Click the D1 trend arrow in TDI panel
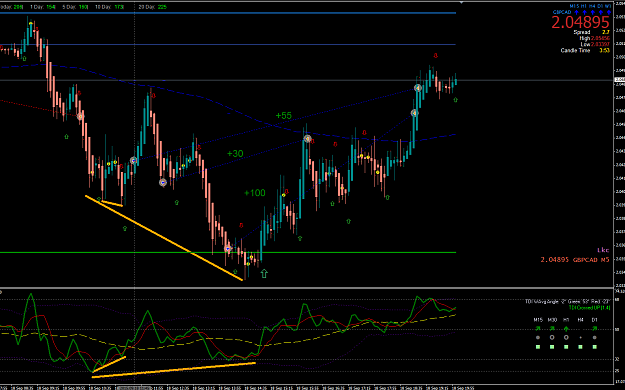This screenshot has width=625, height=390. (595, 328)
